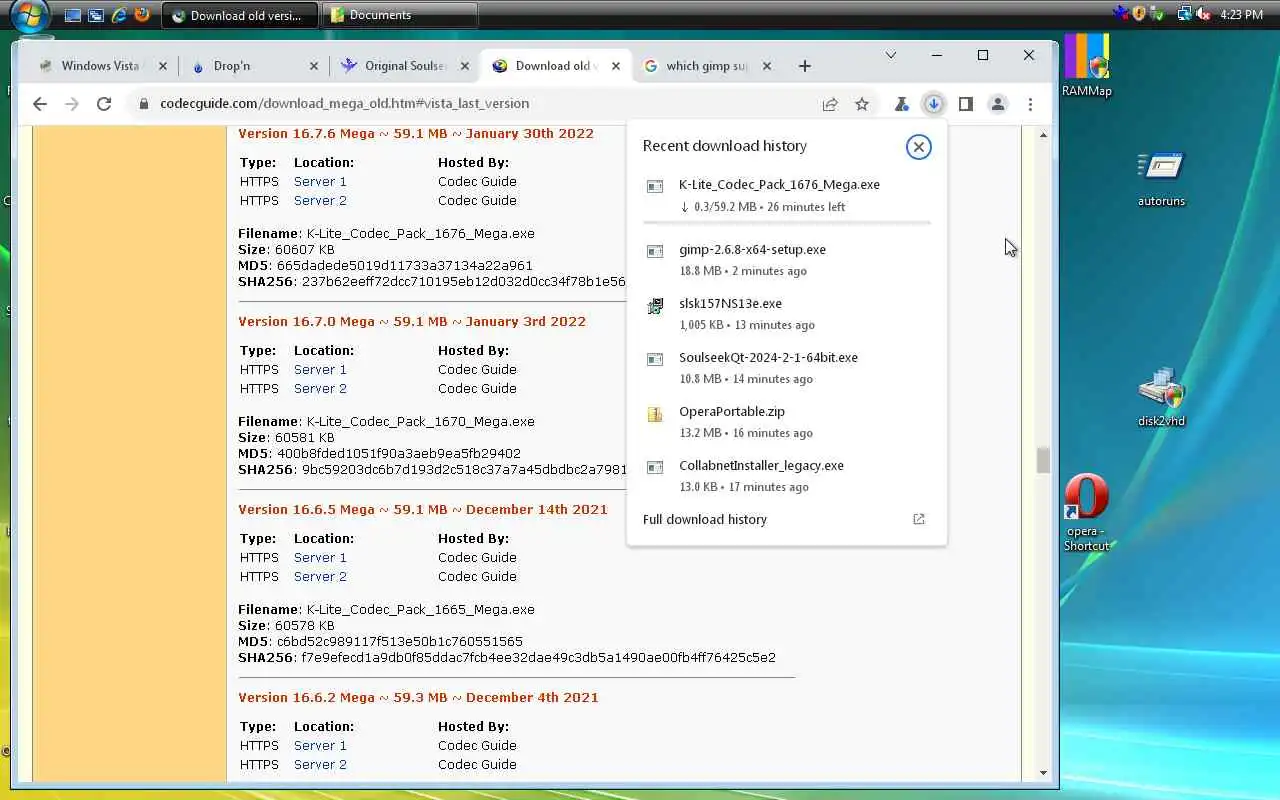Viewport: 1280px width, 800px height.
Task: Click Server 2 for version 16.7.6
Action: click(x=320, y=201)
